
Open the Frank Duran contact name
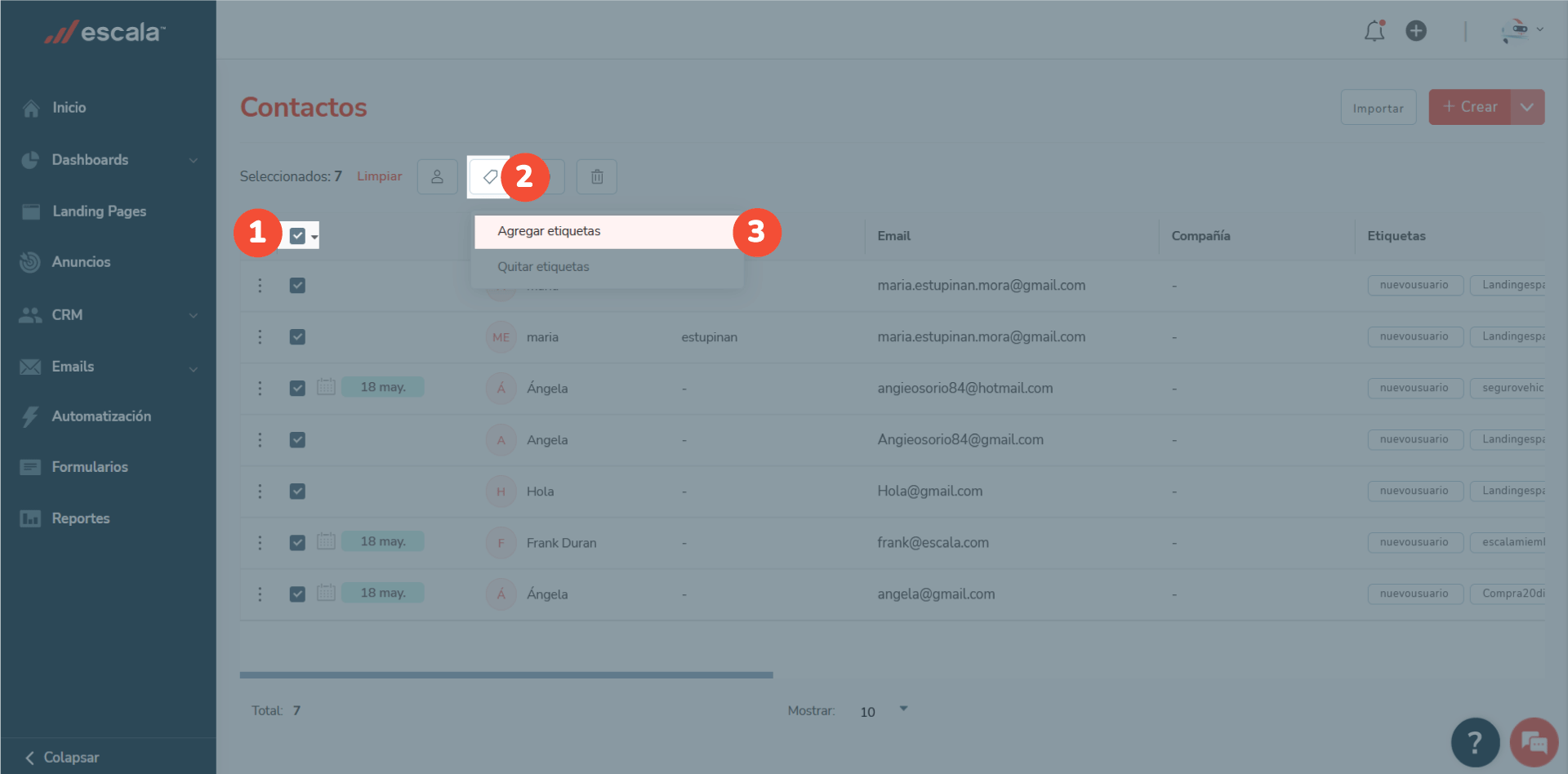(562, 543)
